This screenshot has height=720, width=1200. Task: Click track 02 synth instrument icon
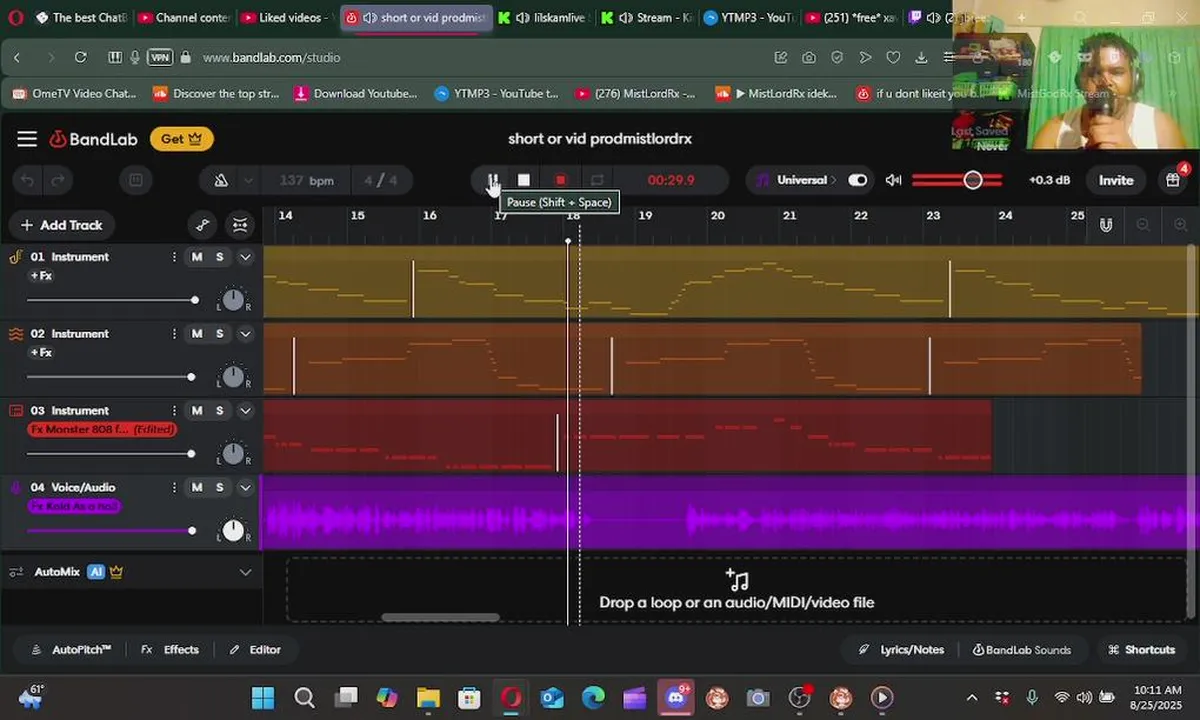click(x=16, y=334)
